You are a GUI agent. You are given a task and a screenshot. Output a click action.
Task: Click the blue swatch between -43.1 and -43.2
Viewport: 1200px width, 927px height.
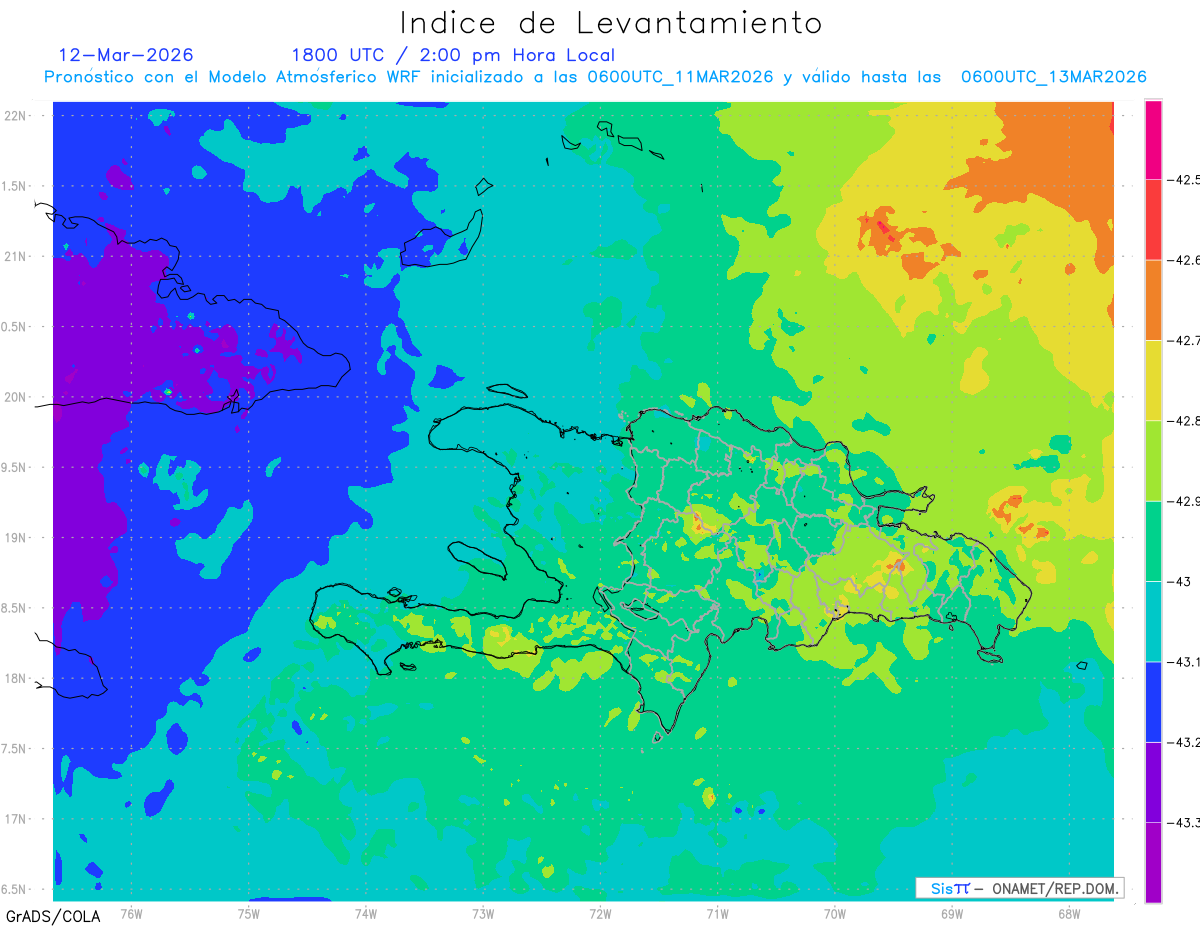(1153, 702)
